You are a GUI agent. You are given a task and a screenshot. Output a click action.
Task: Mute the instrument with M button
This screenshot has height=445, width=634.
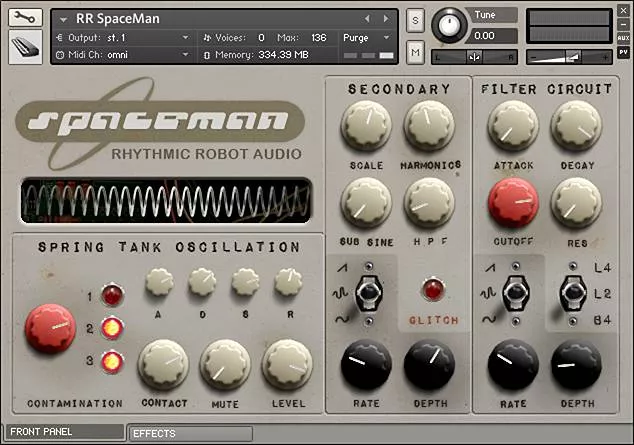415,52
